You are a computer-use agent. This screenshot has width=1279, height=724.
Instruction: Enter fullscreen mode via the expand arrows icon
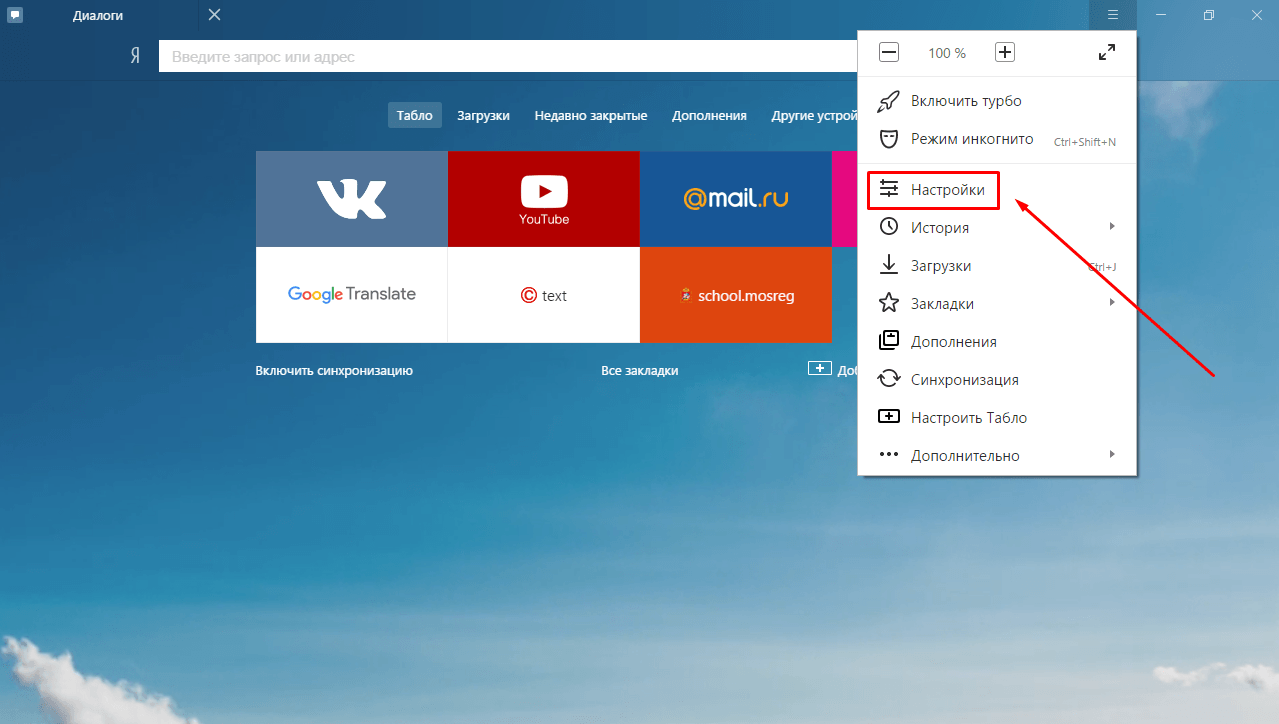click(1107, 53)
